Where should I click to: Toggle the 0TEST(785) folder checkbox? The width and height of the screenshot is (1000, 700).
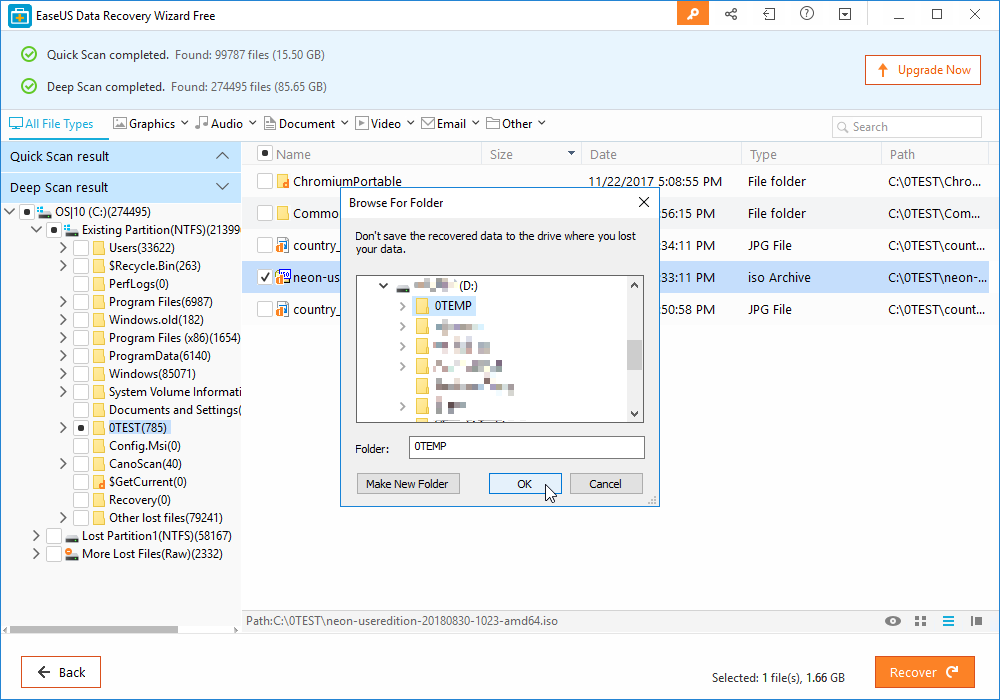81,428
